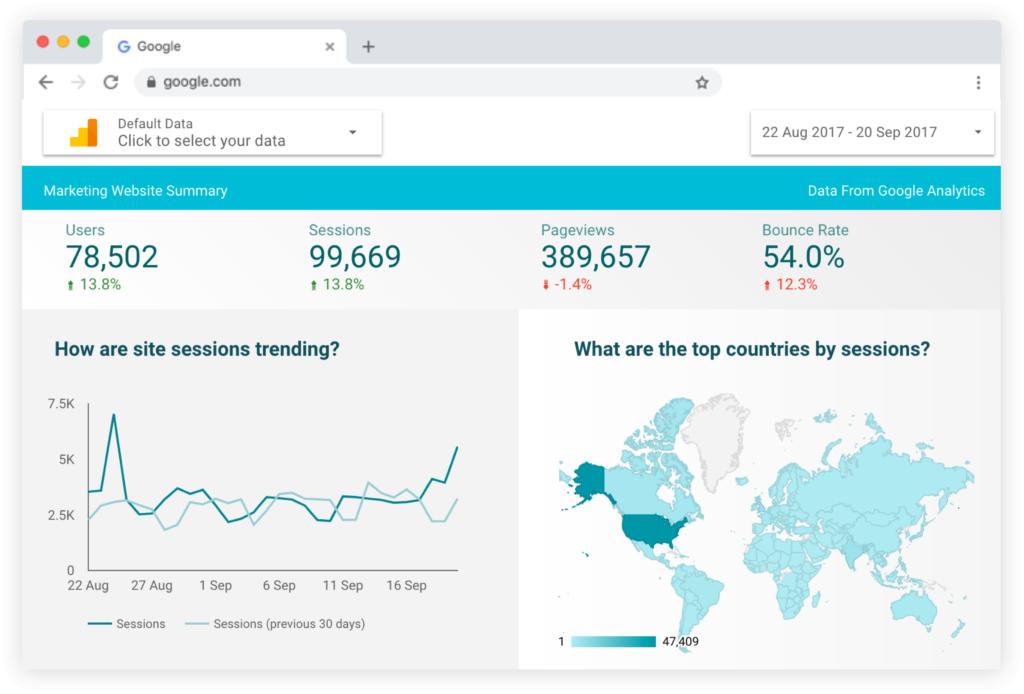
Task: Click the Bounce Rate 54.0% scorecard
Action: coord(803,257)
